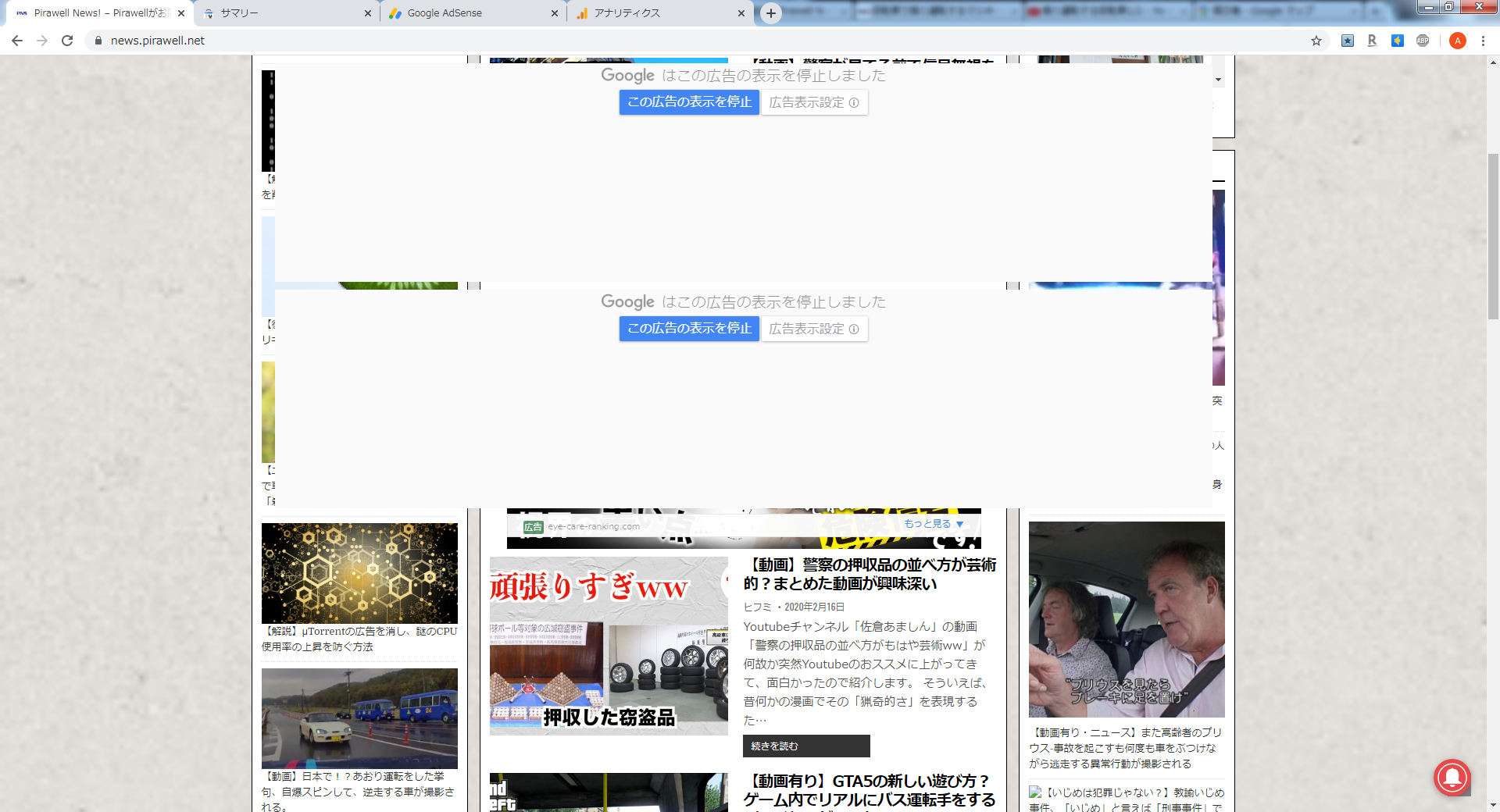Click the page vertical scrollbar thumb

[1493, 237]
